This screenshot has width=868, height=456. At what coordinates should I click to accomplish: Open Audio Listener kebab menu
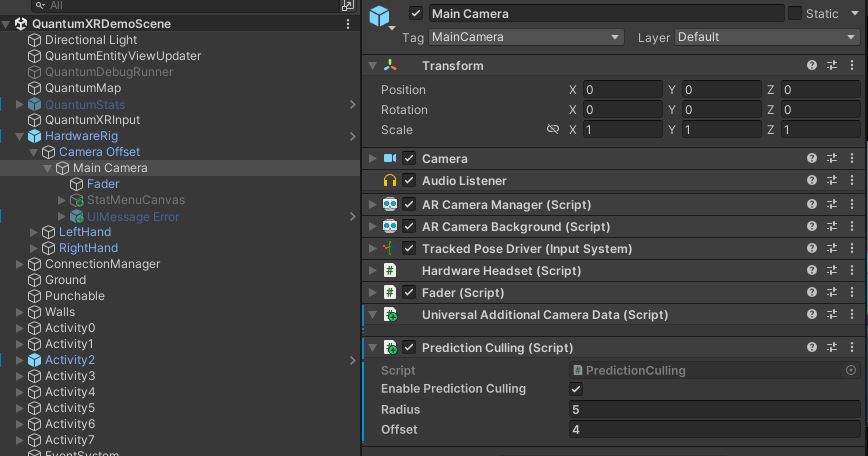tap(852, 180)
